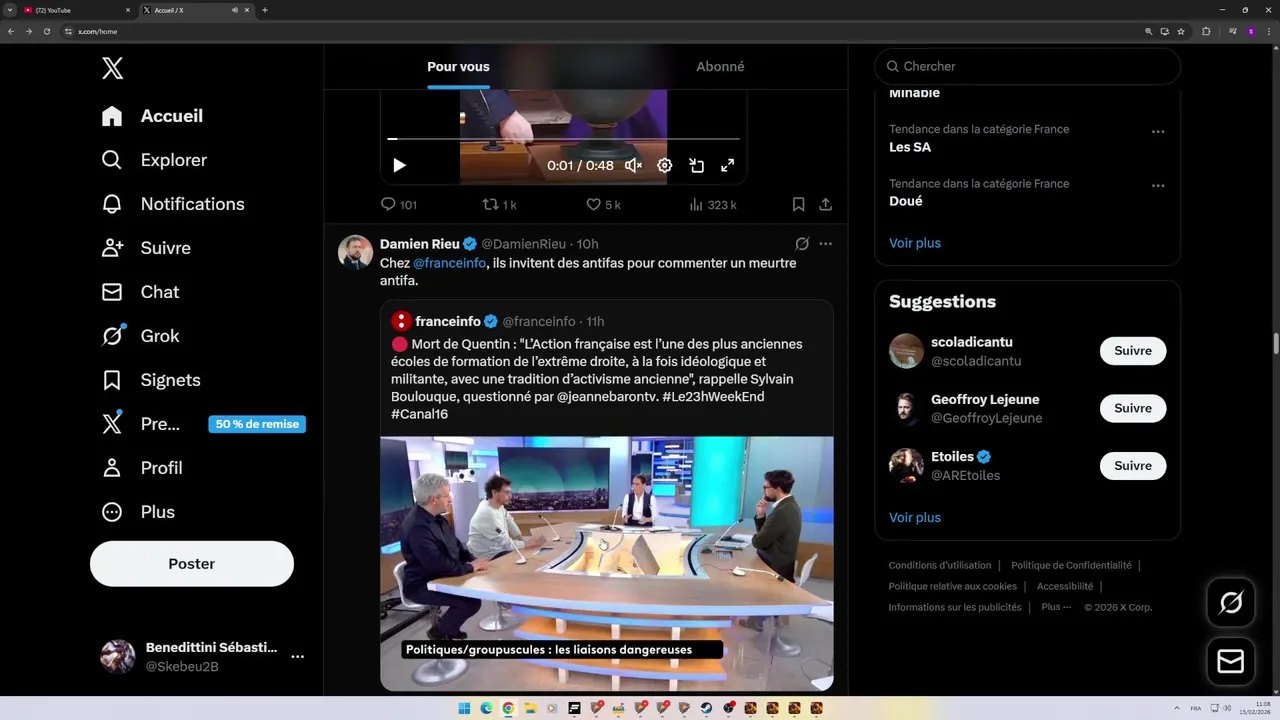1280x720 pixels.
Task: Click the page scrollbar thumb
Action: [x=1276, y=343]
